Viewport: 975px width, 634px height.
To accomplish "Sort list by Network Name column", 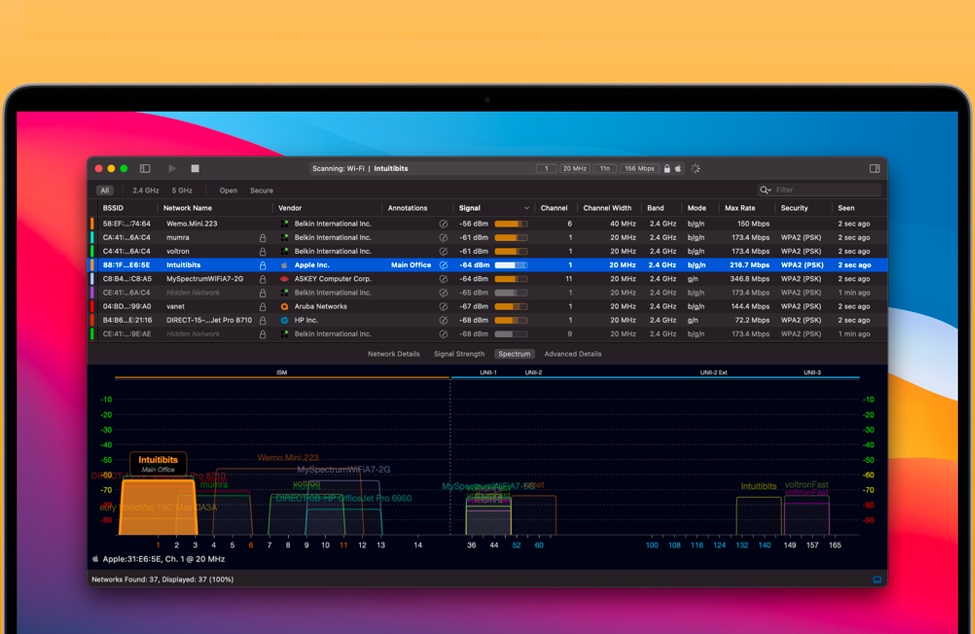I will 188,208.
